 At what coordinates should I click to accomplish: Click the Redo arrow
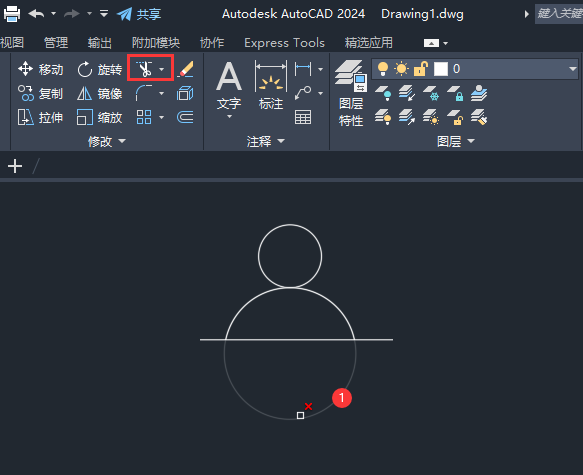point(72,14)
